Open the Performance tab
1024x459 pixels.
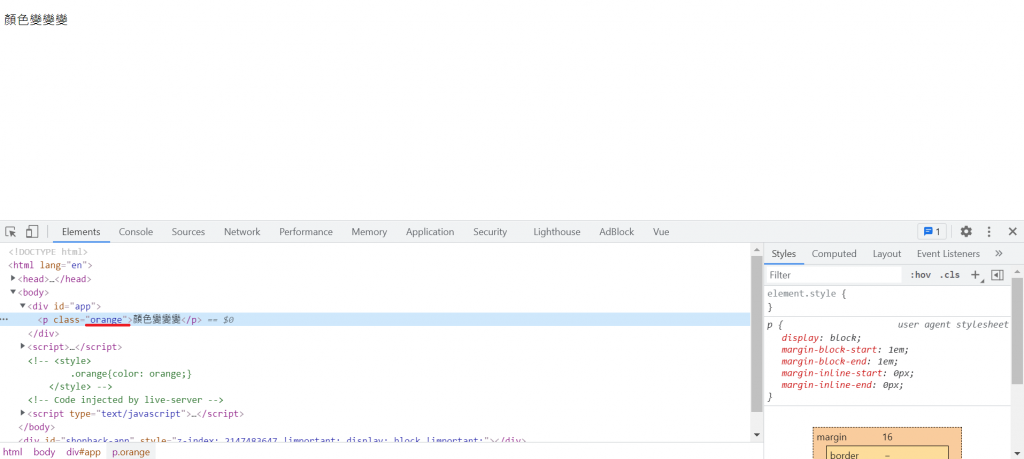(x=306, y=232)
